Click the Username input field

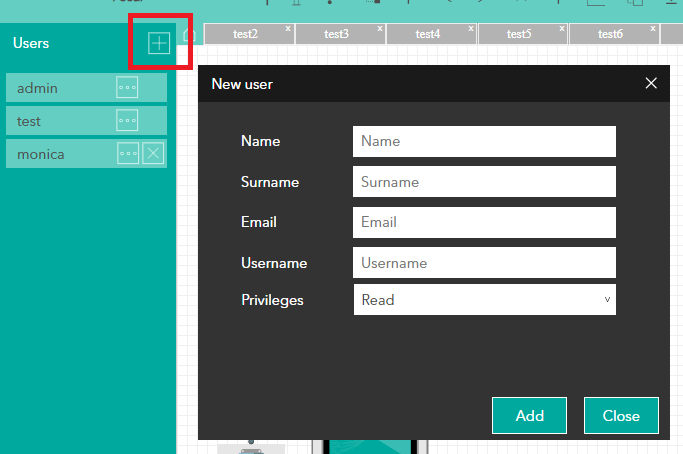[x=484, y=263]
